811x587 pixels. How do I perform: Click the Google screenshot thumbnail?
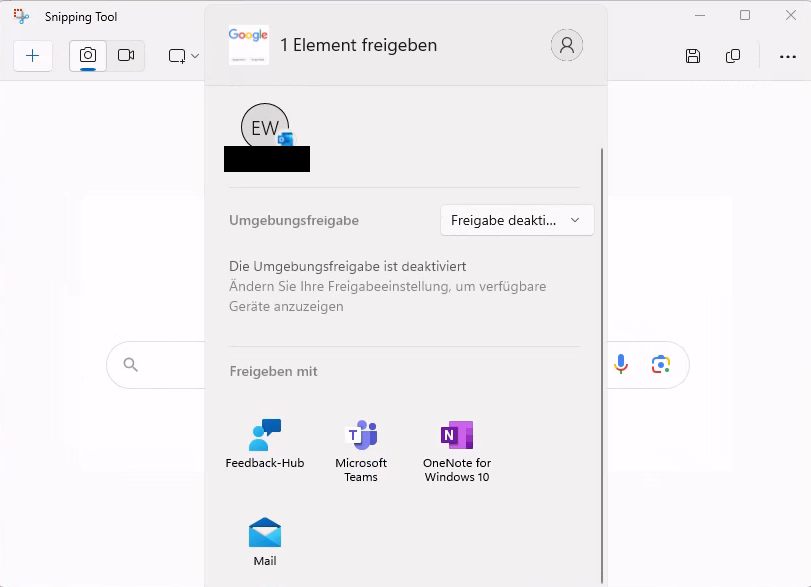coord(248,45)
